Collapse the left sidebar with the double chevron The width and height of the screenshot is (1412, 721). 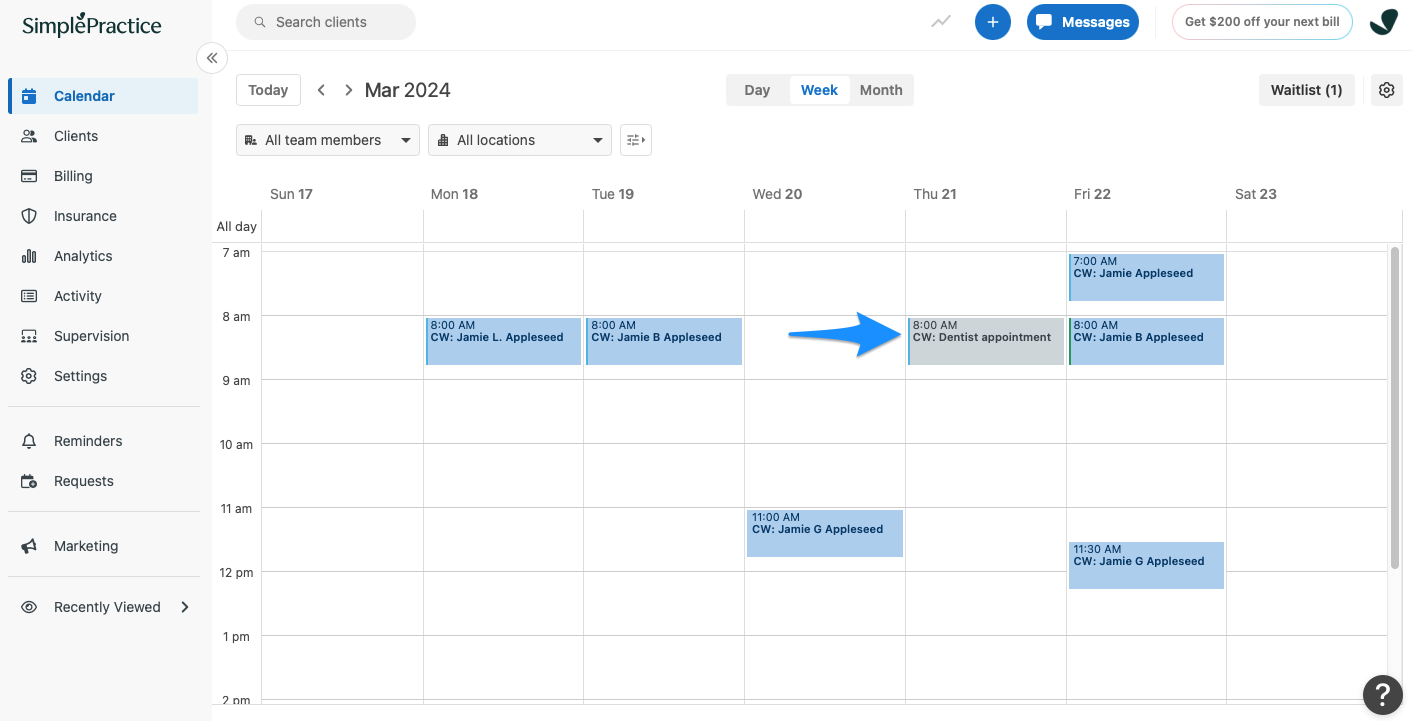(x=212, y=58)
